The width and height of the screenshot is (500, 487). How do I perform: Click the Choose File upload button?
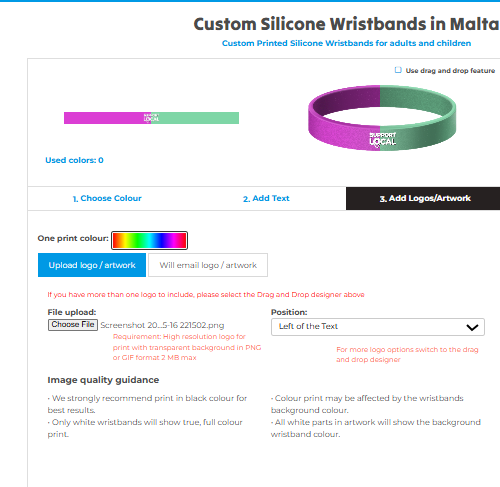pos(73,325)
